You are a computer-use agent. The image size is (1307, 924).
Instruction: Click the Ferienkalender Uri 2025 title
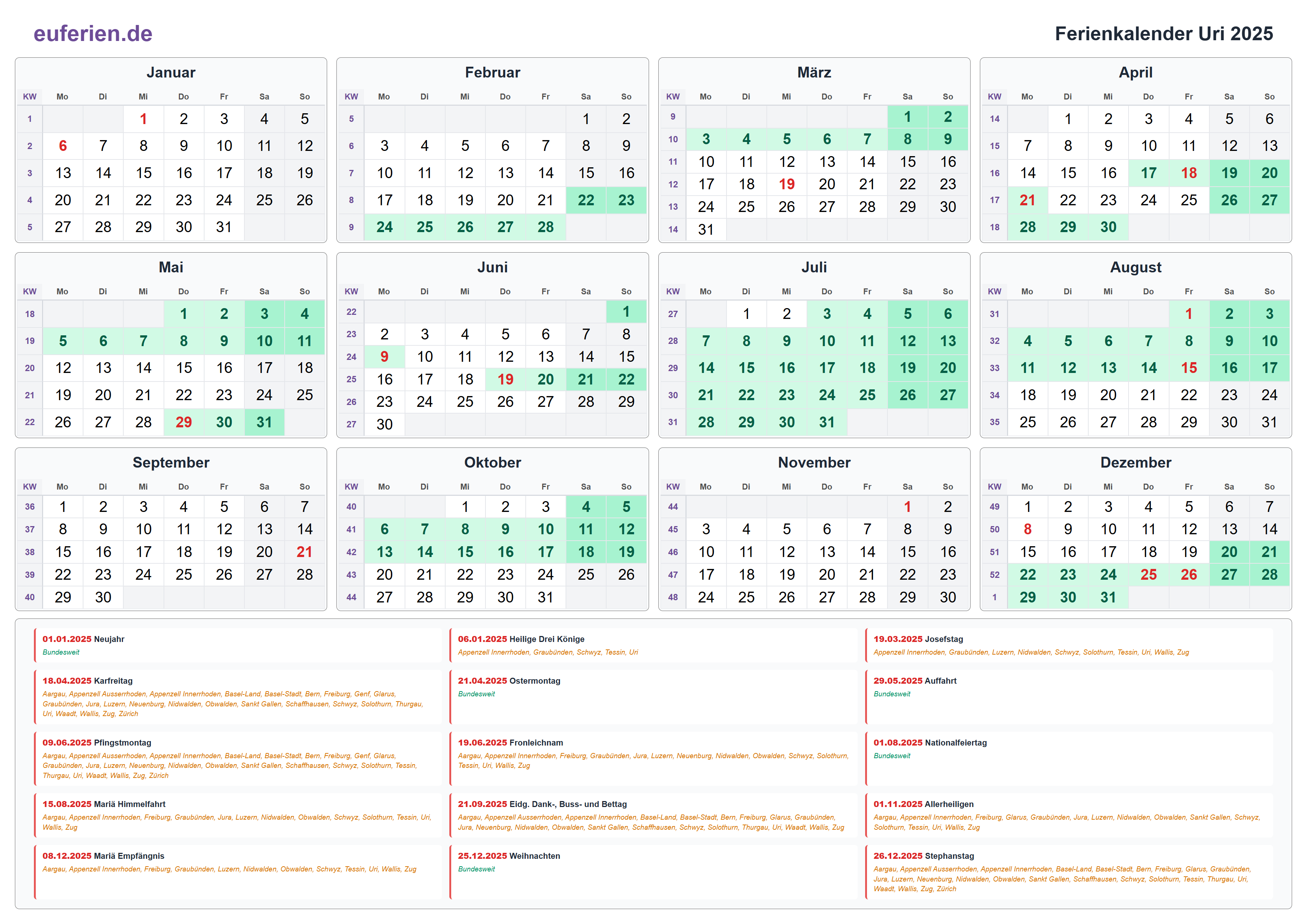[1164, 34]
